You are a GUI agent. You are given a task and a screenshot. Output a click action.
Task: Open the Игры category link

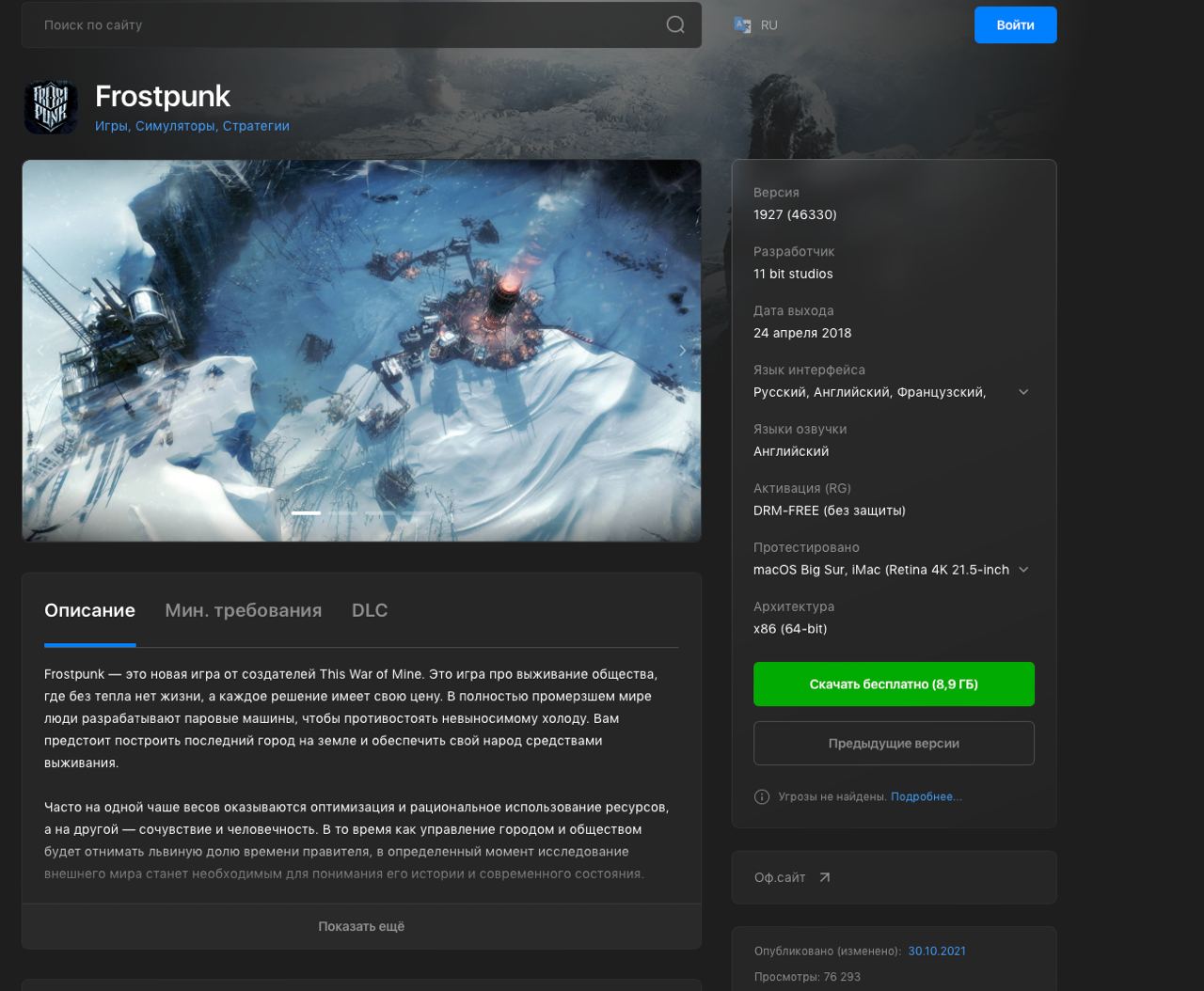tap(111, 126)
